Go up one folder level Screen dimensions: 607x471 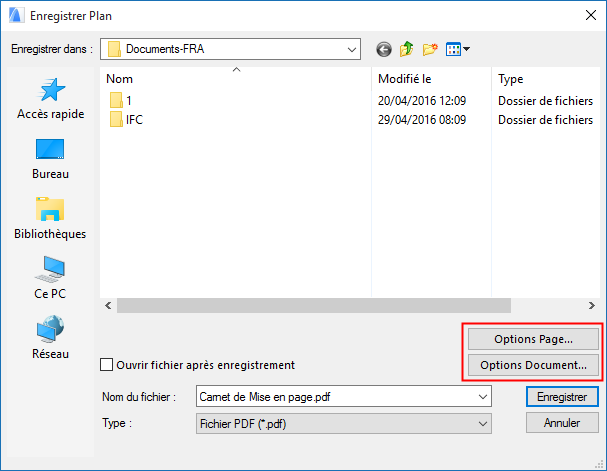pyautogui.click(x=407, y=48)
